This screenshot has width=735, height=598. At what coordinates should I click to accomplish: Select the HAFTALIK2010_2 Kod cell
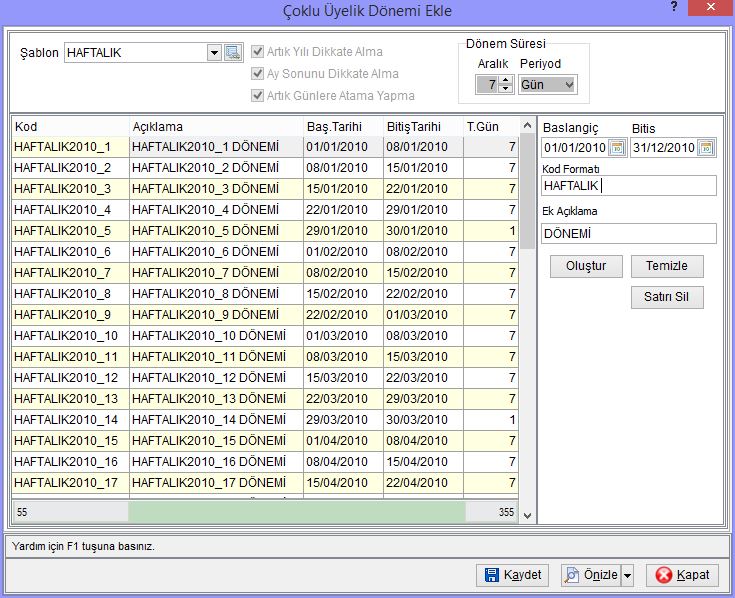70,168
